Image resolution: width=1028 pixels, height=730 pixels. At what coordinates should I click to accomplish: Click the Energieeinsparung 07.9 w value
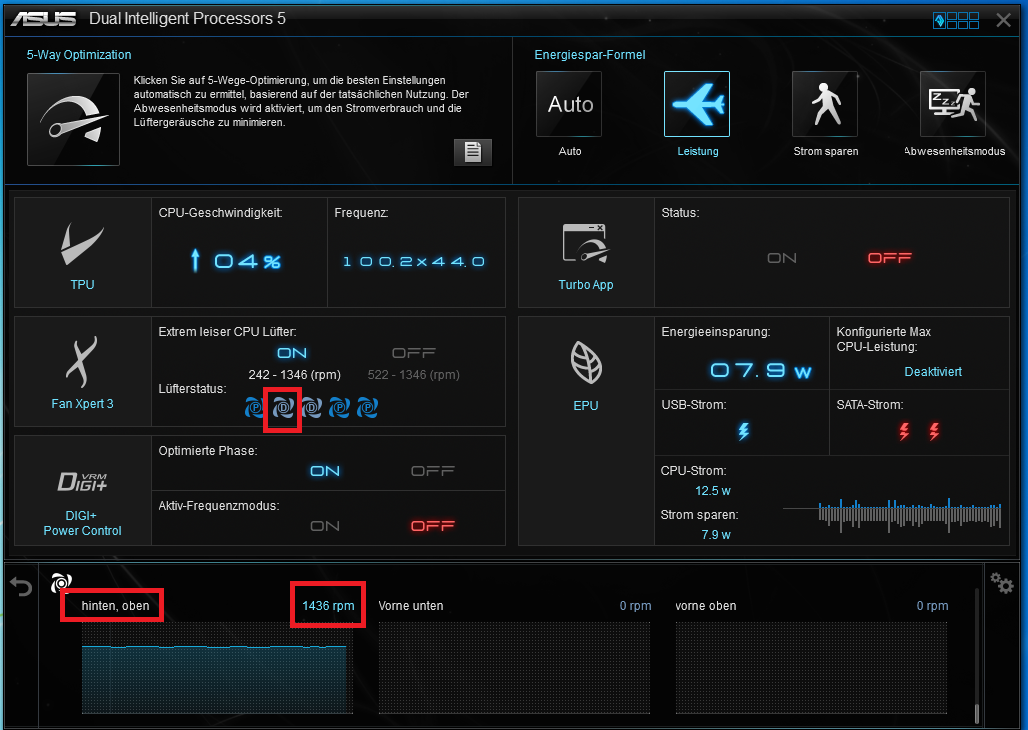click(x=761, y=371)
